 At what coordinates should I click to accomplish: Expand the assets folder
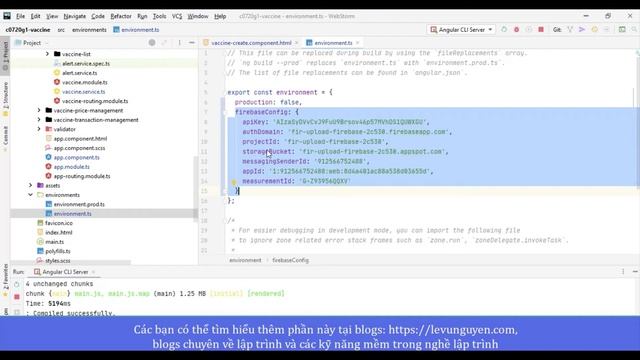point(30,185)
